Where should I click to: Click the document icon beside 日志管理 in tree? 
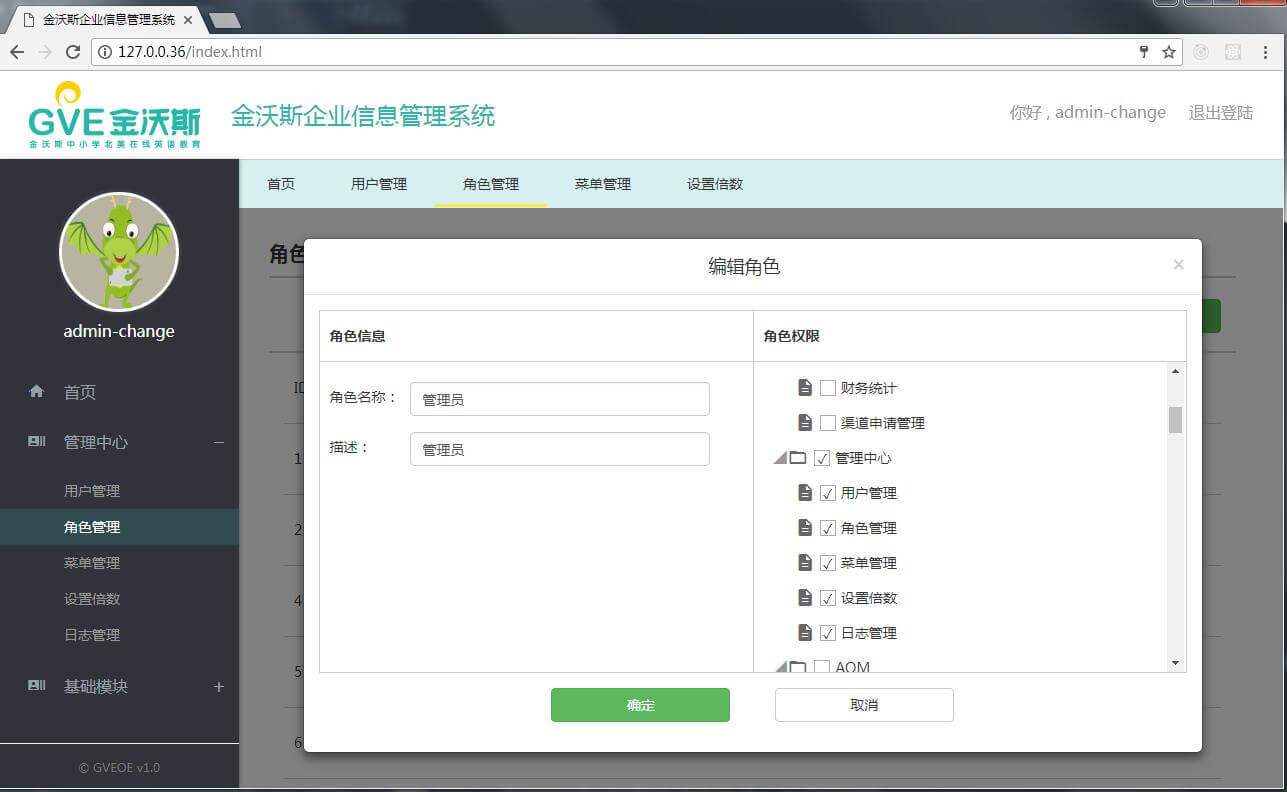click(805, 633)
